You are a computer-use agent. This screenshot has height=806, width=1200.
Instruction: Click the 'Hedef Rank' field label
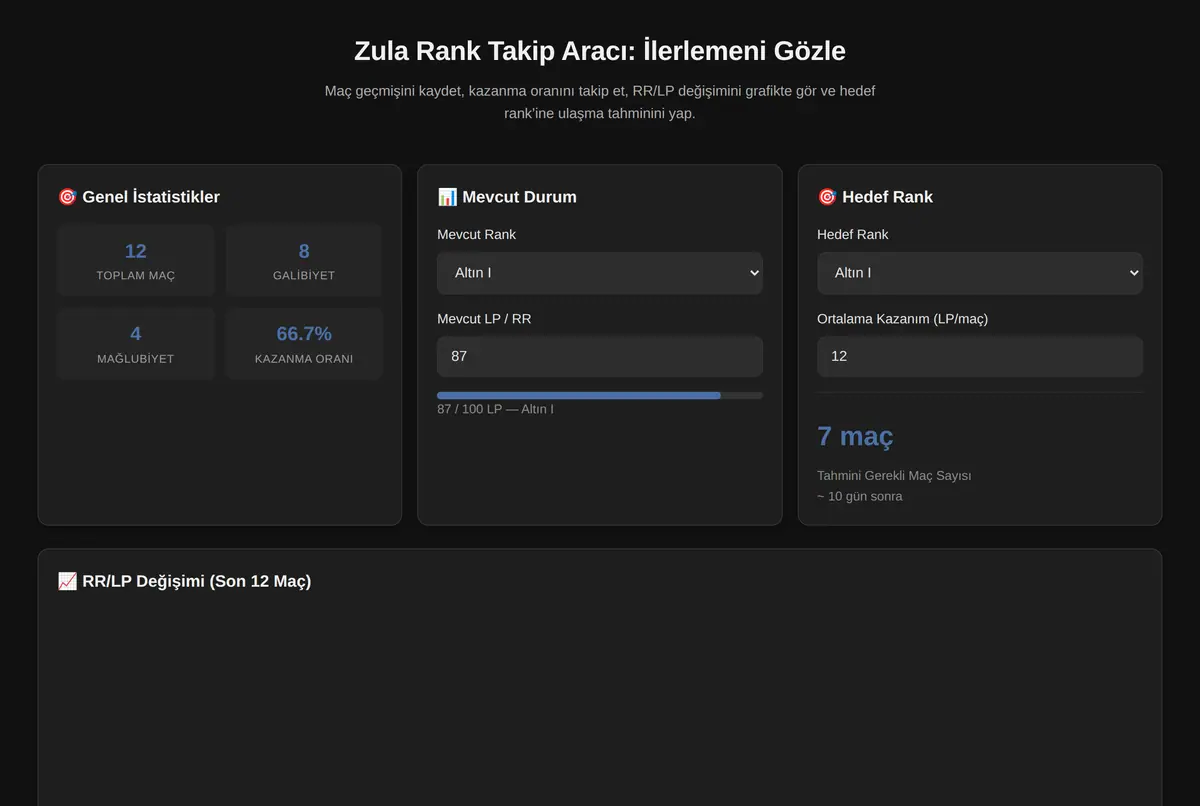pyautogui.click(x=853, y=234)
